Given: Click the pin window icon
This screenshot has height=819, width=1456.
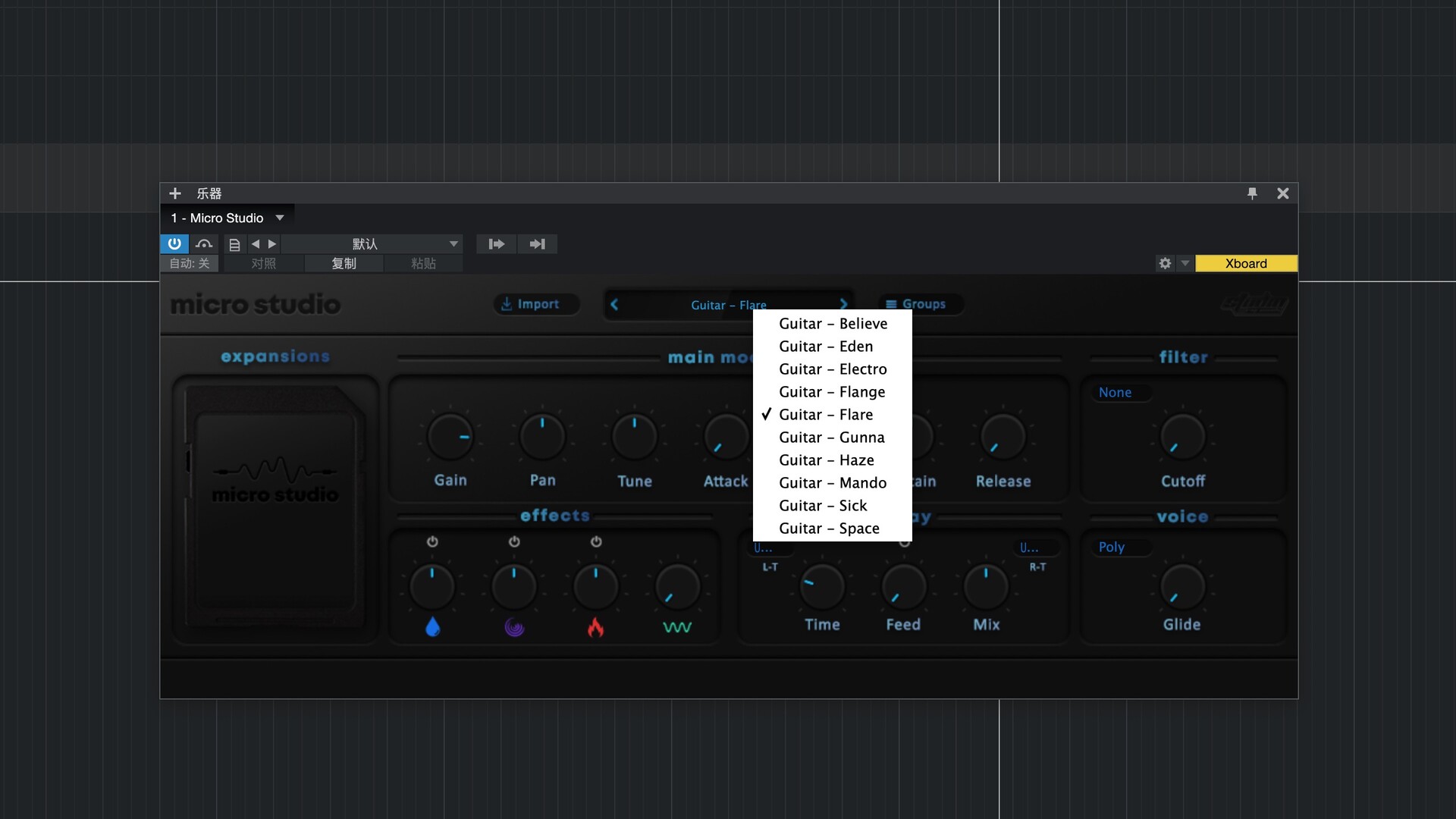Looking at the screenshot, I should (1252, 193).
